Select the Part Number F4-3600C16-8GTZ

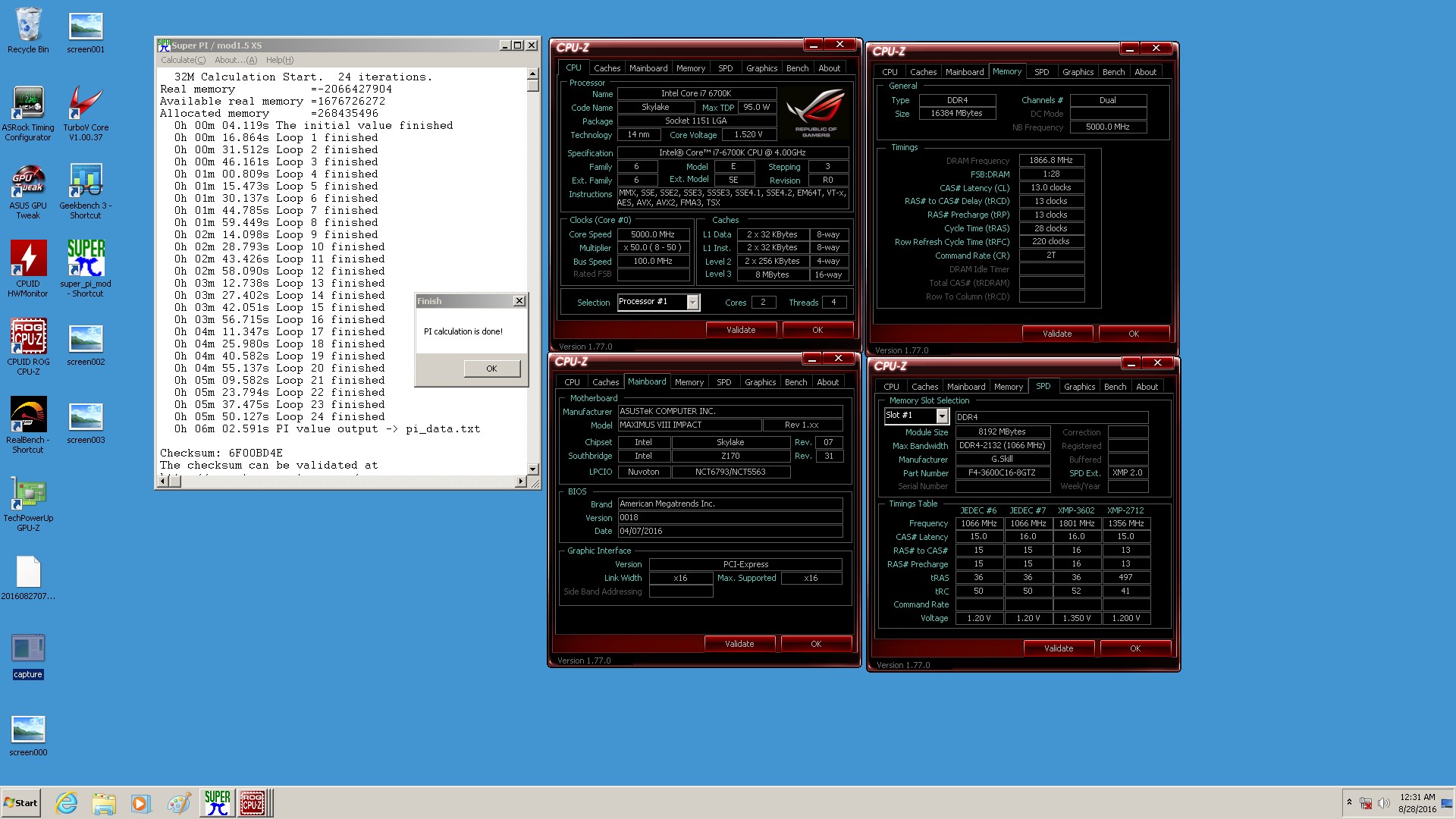pyautogui.click(x=1002, y=473)
